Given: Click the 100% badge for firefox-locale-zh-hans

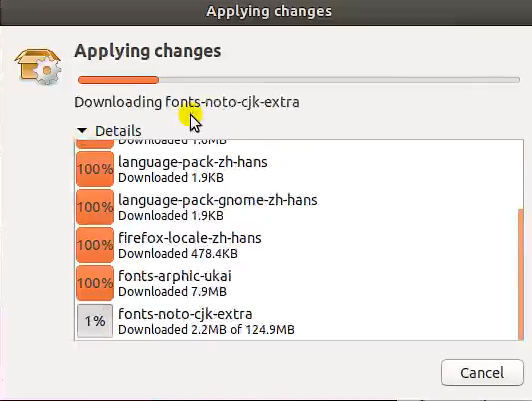Looking at the screenshot, I should click(x=95, y=245).
